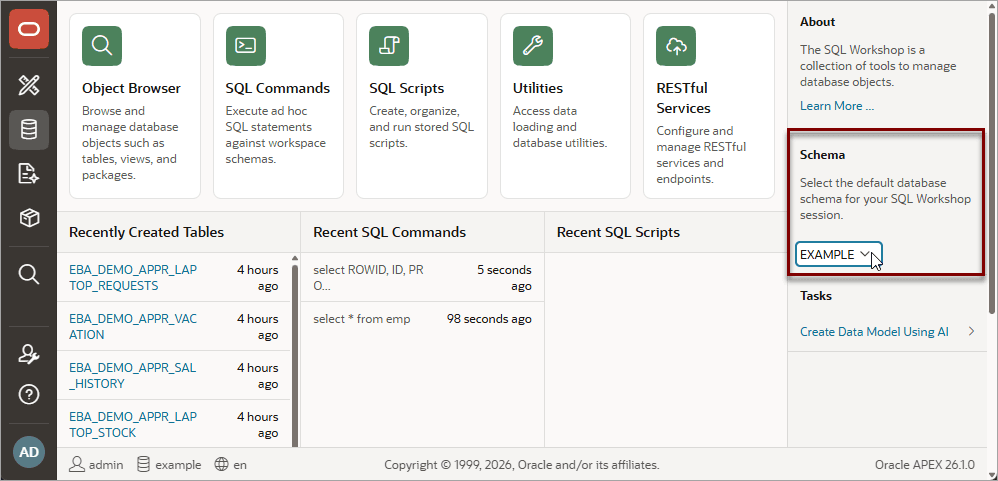This screenshot has height=481, width=998.
Task: Open Gallery box icon in sidebar
Action: pyautogui.click(x=29, y=218)
